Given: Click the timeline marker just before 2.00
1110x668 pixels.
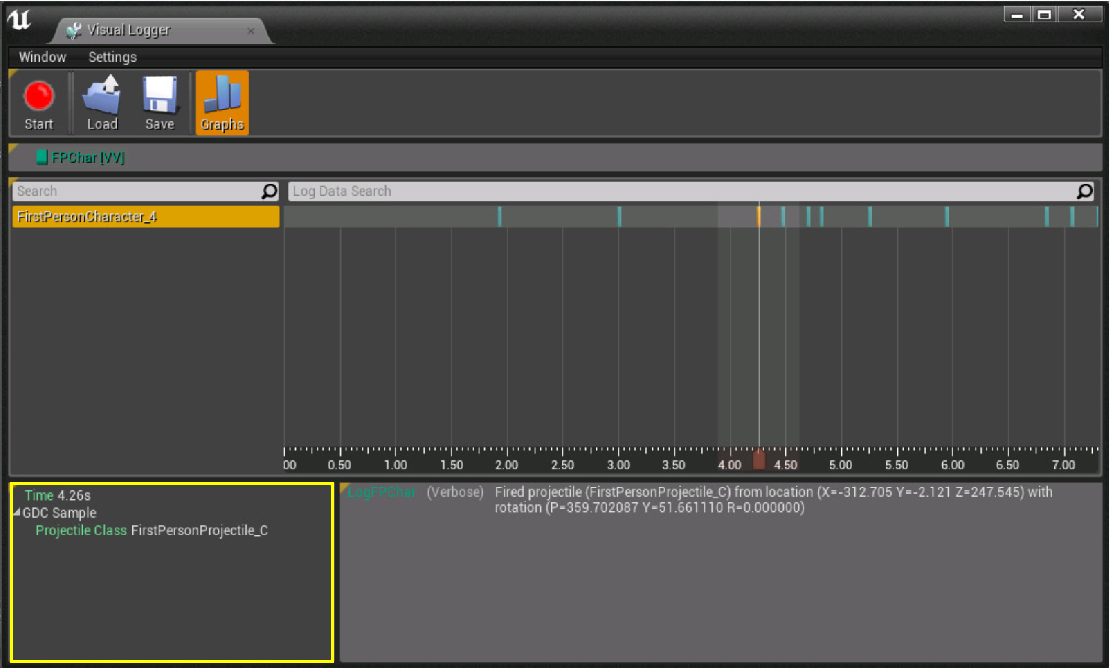Looking at the screenshot, I should click(499, 217).
